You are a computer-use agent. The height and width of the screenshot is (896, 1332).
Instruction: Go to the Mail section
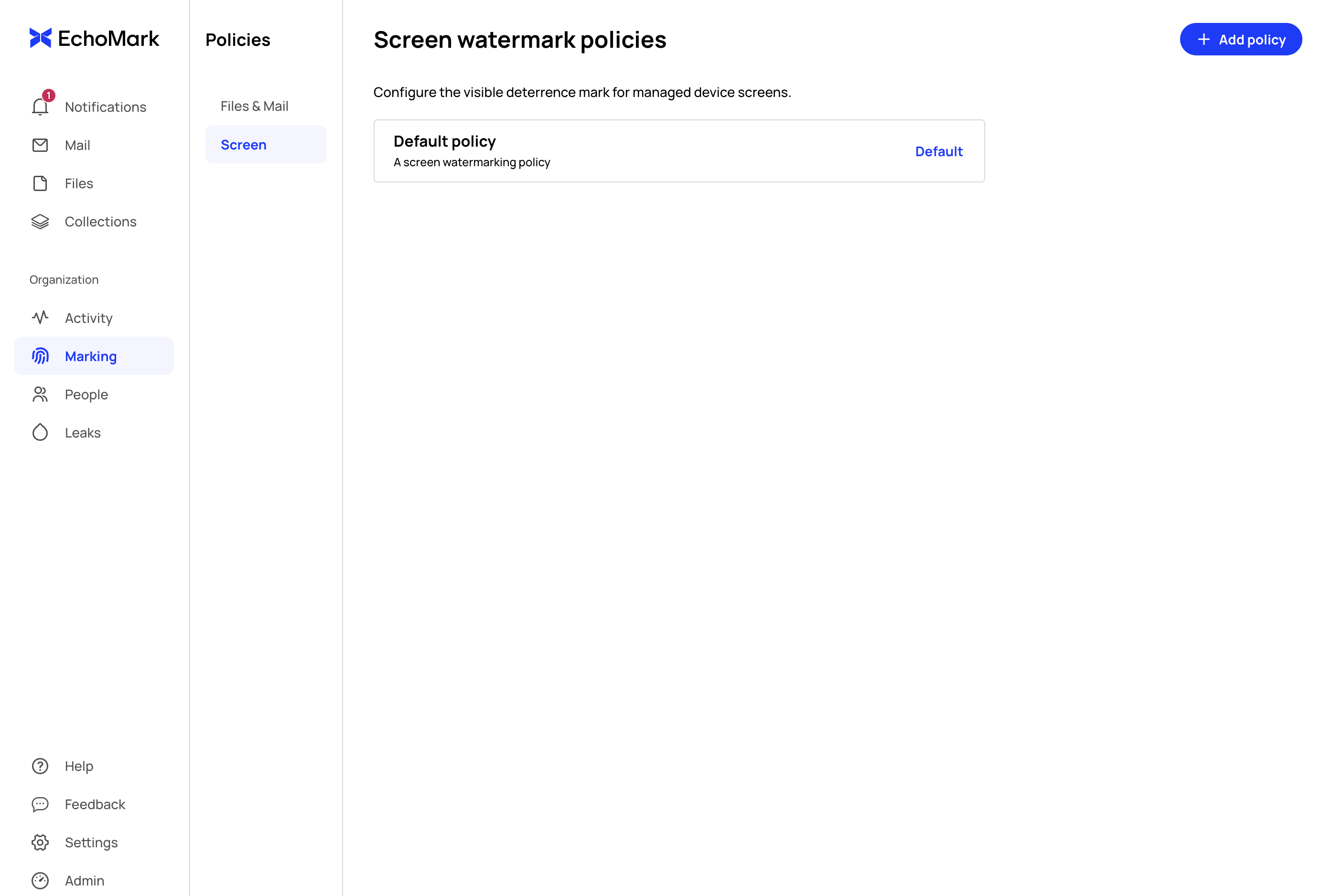(x=94, y=145)
